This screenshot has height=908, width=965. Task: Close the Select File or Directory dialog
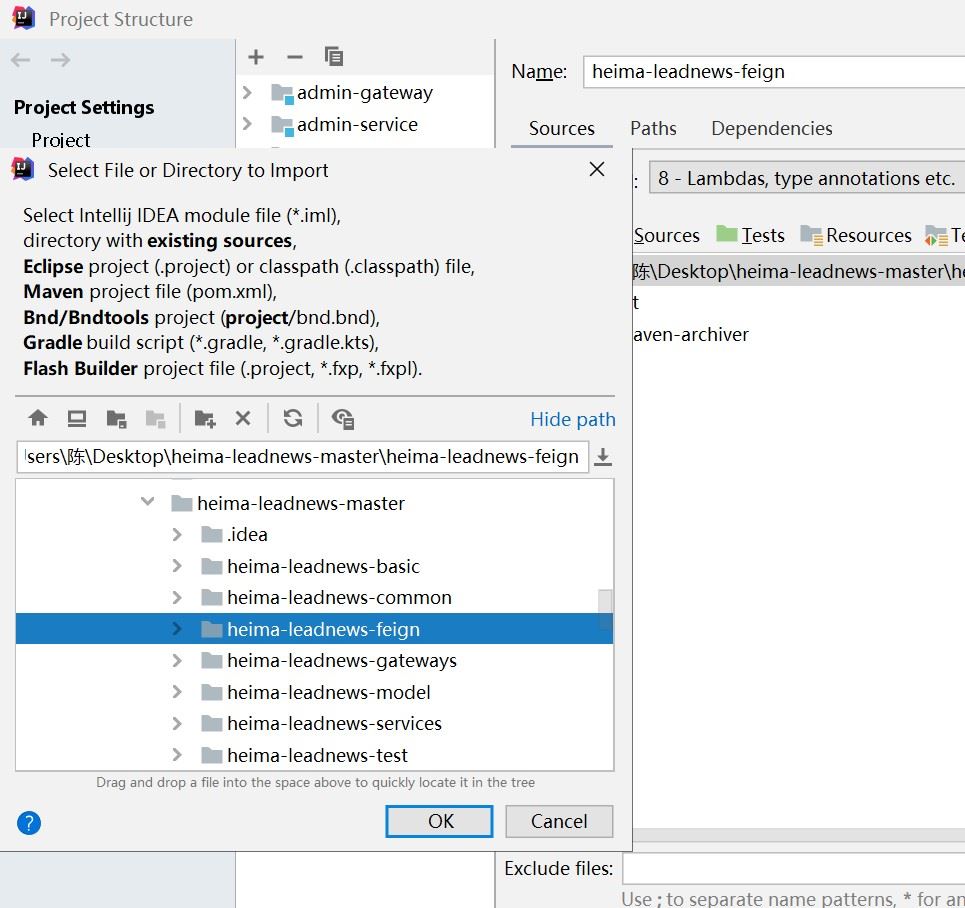coord(597,169)
